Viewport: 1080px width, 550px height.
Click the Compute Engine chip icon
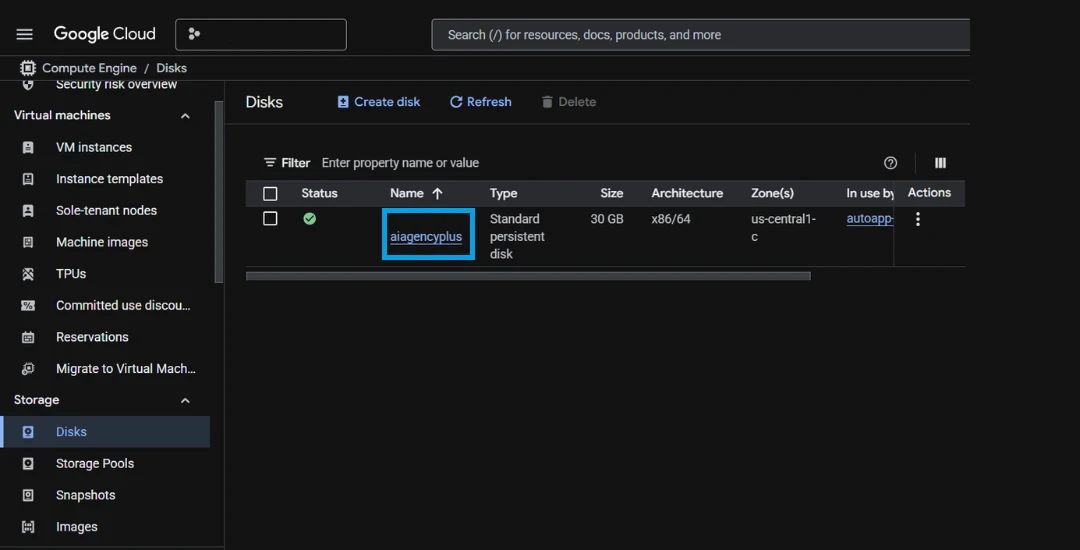(x=28, y=68)
